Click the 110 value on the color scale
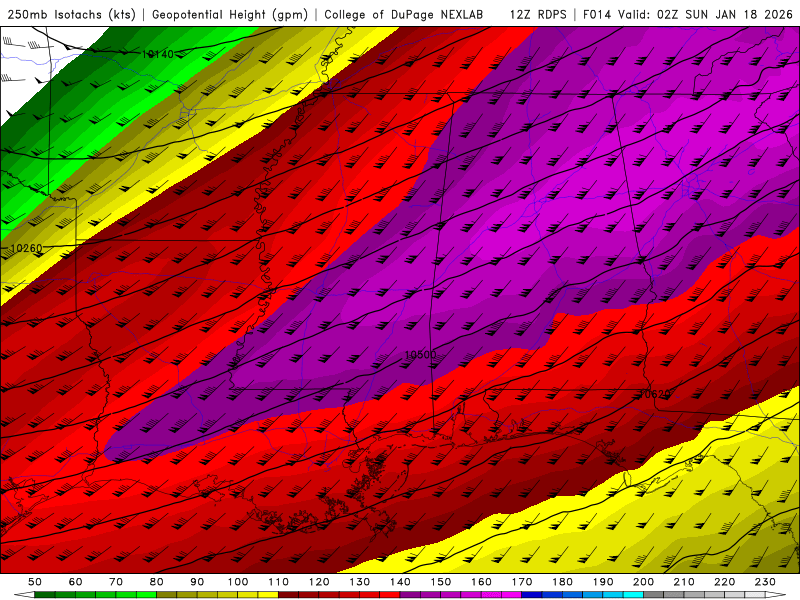The width and height of the screenshot is (800, 600). (279, 582)
